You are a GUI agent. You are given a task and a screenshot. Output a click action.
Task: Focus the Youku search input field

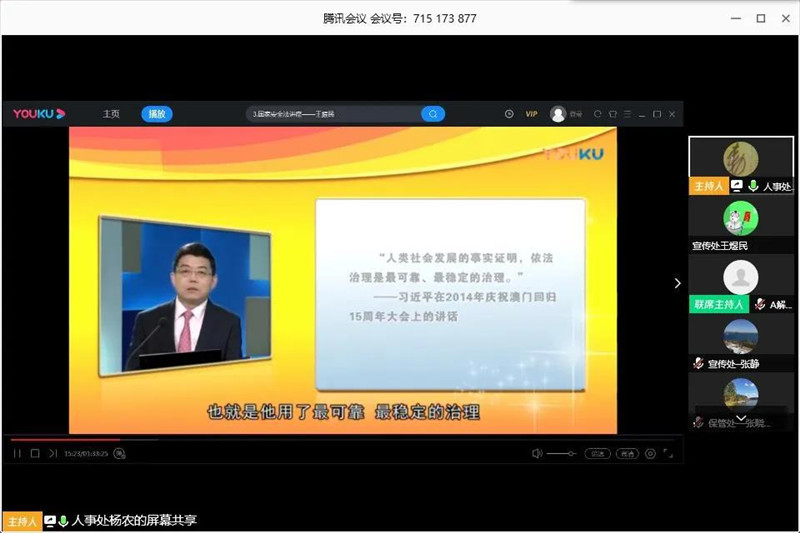[x=334, y=114]
